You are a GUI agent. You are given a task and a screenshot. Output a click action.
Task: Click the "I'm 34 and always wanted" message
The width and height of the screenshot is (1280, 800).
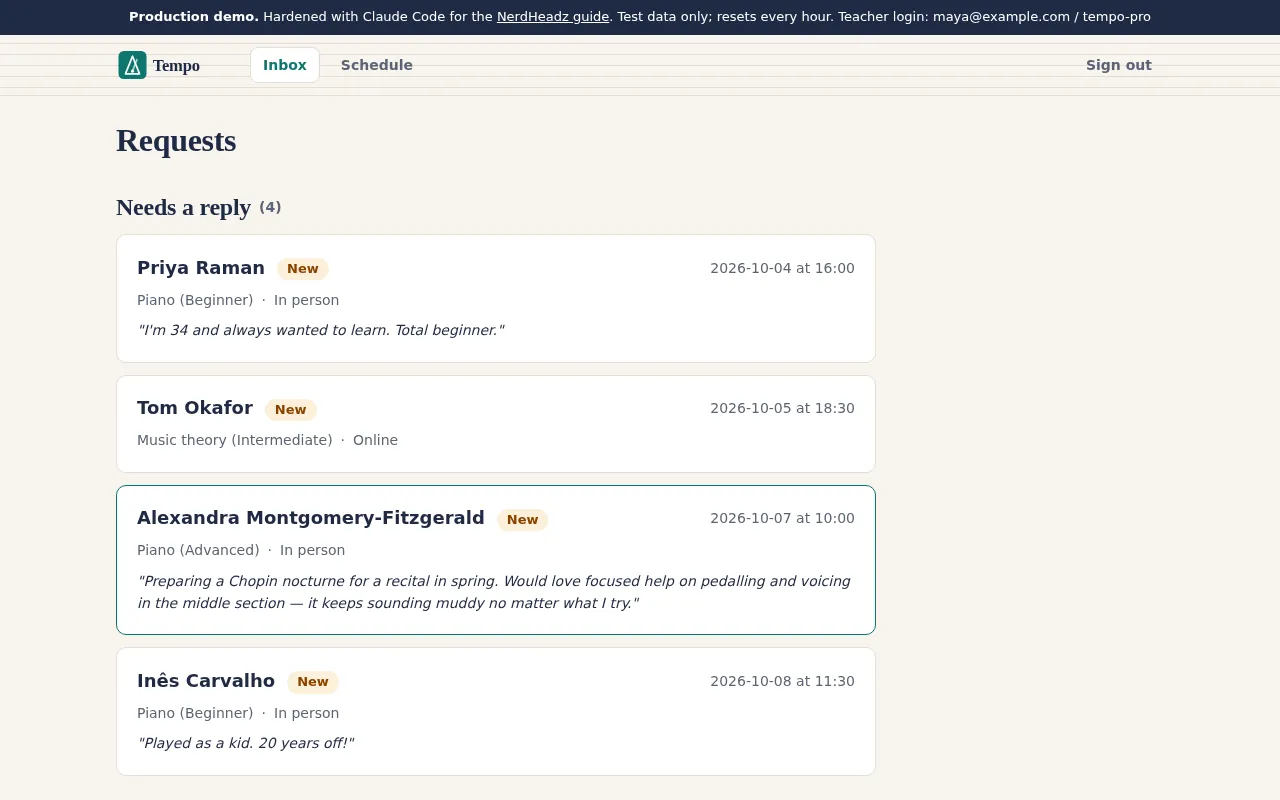[321, 330]
